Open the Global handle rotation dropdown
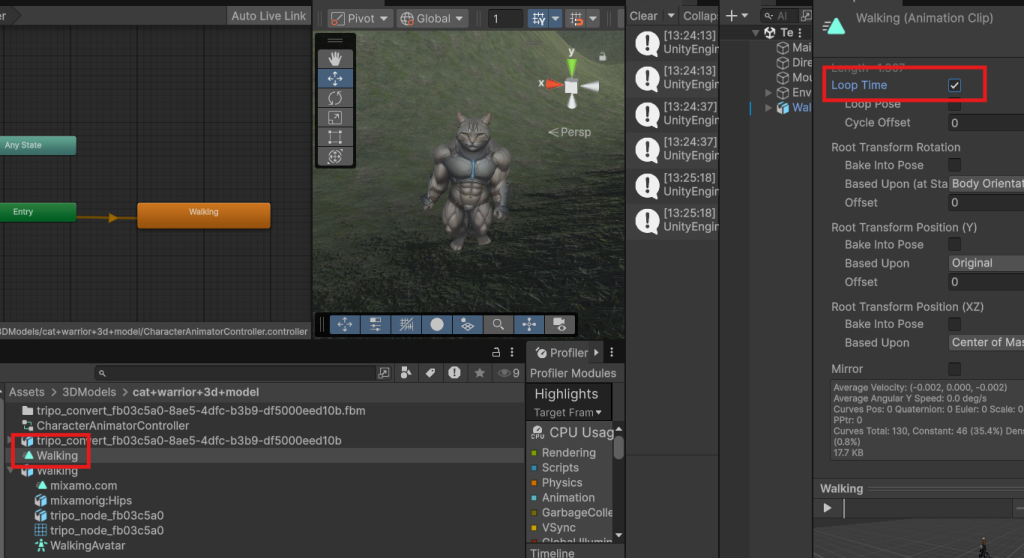The width and height of the screenshot is (1024, 558). tap(432, 18)
